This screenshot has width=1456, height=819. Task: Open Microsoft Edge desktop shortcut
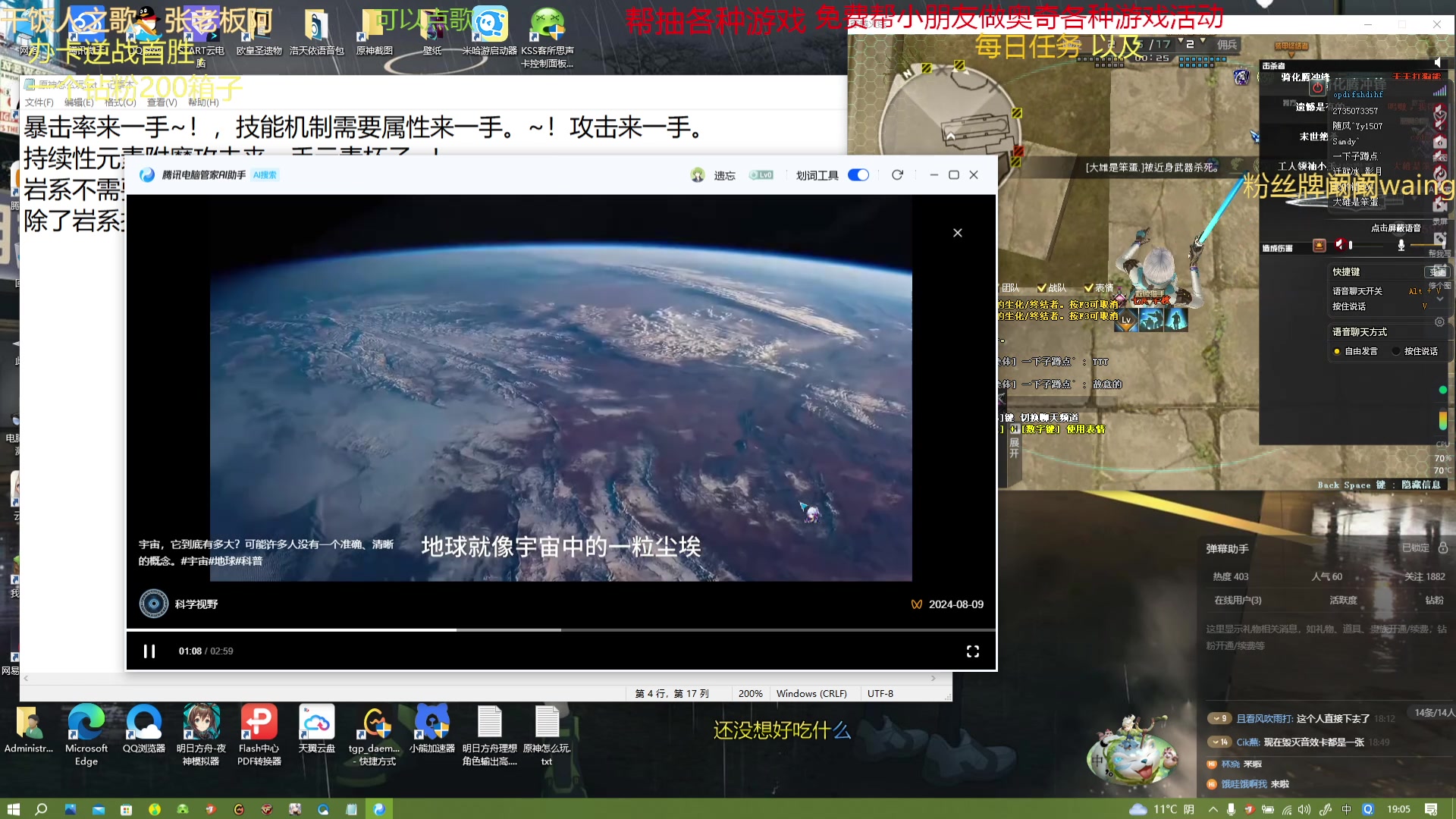pos(86,735)
